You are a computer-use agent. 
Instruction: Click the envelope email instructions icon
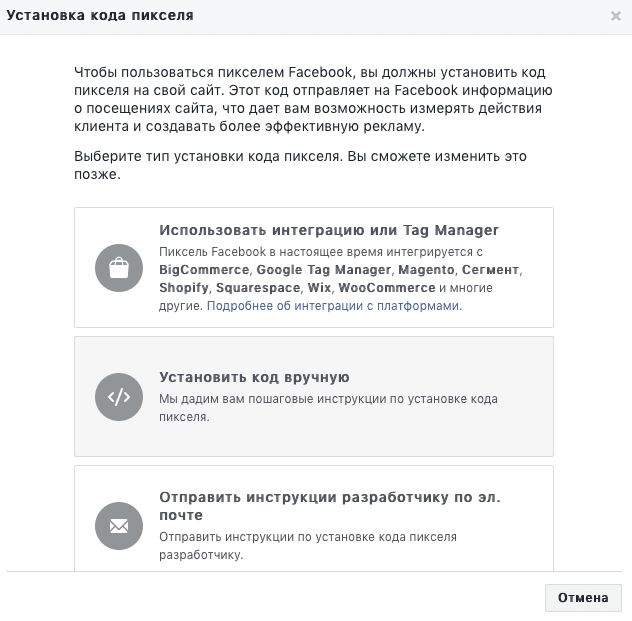[x=119, y=526]
